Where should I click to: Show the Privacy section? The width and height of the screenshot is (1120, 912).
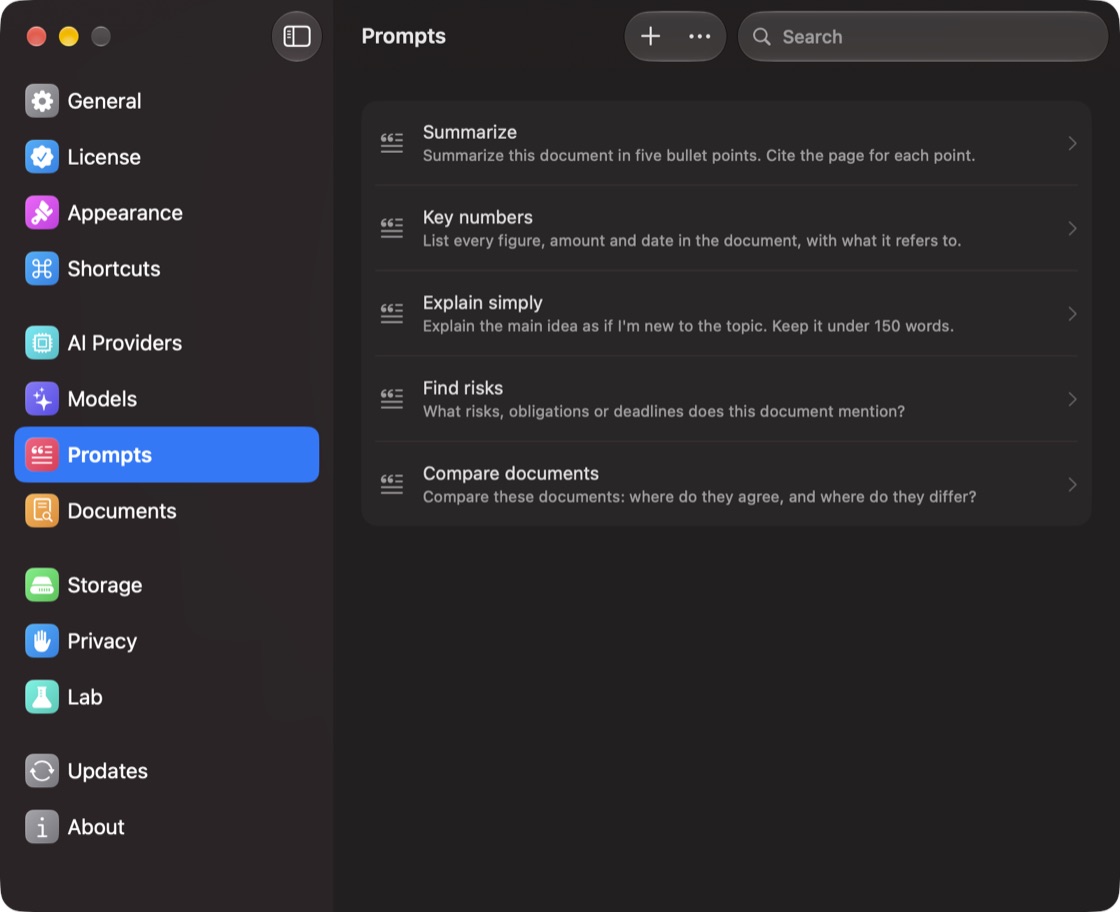(166, 641)
